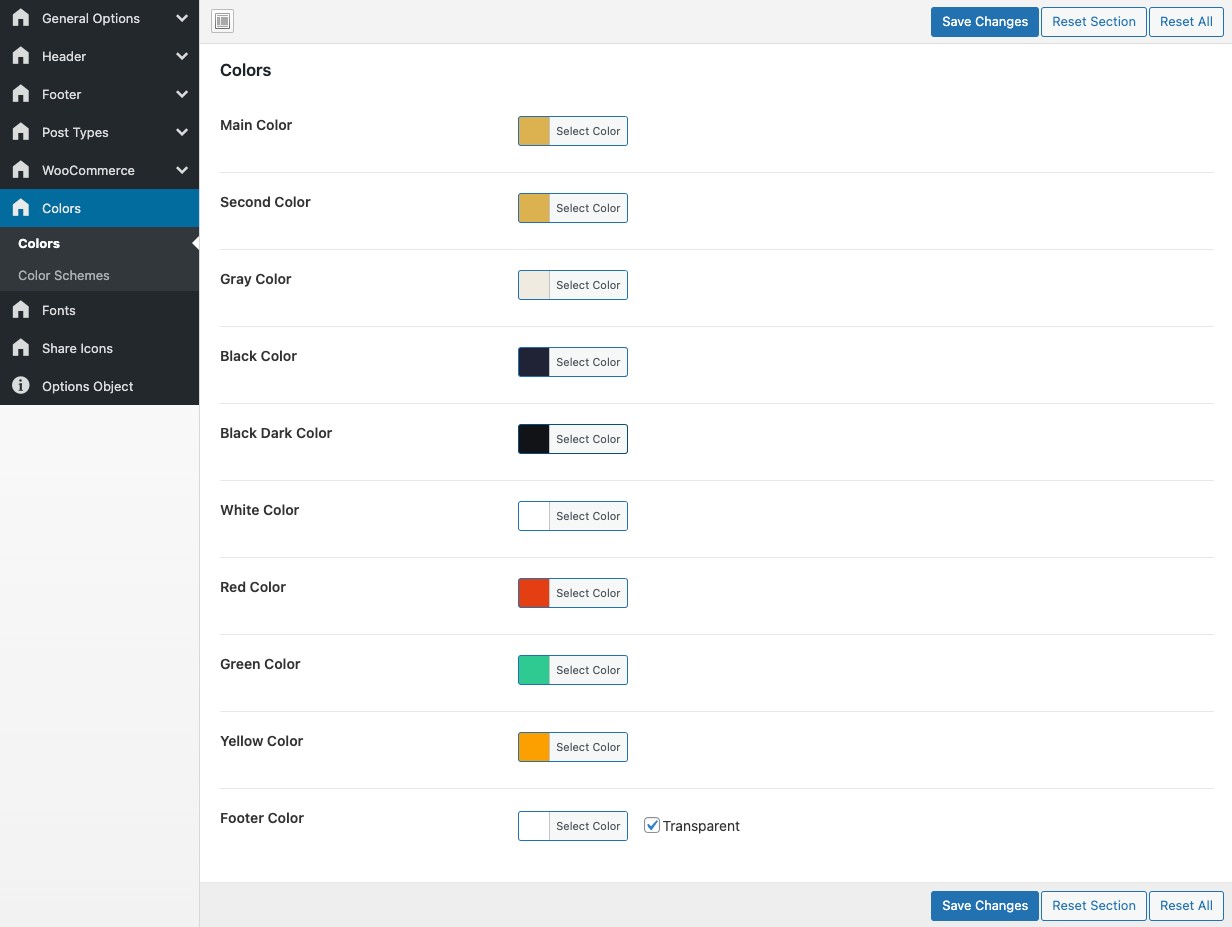Click the White Color swatch
This screenshot has width=1232, height=927.
[534, 516]
